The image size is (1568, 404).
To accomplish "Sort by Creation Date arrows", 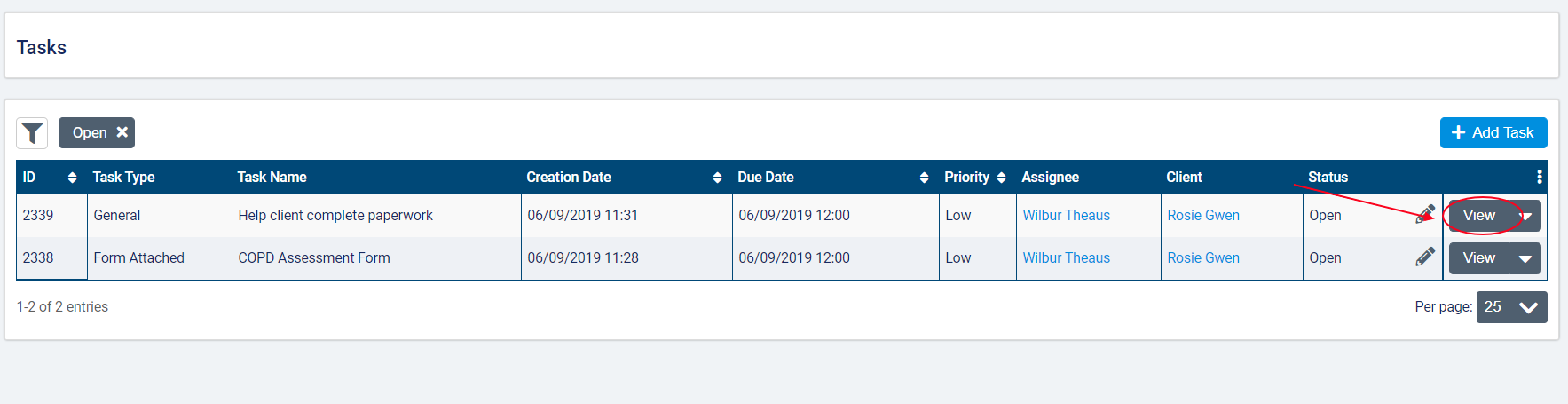I will (717, 178).
